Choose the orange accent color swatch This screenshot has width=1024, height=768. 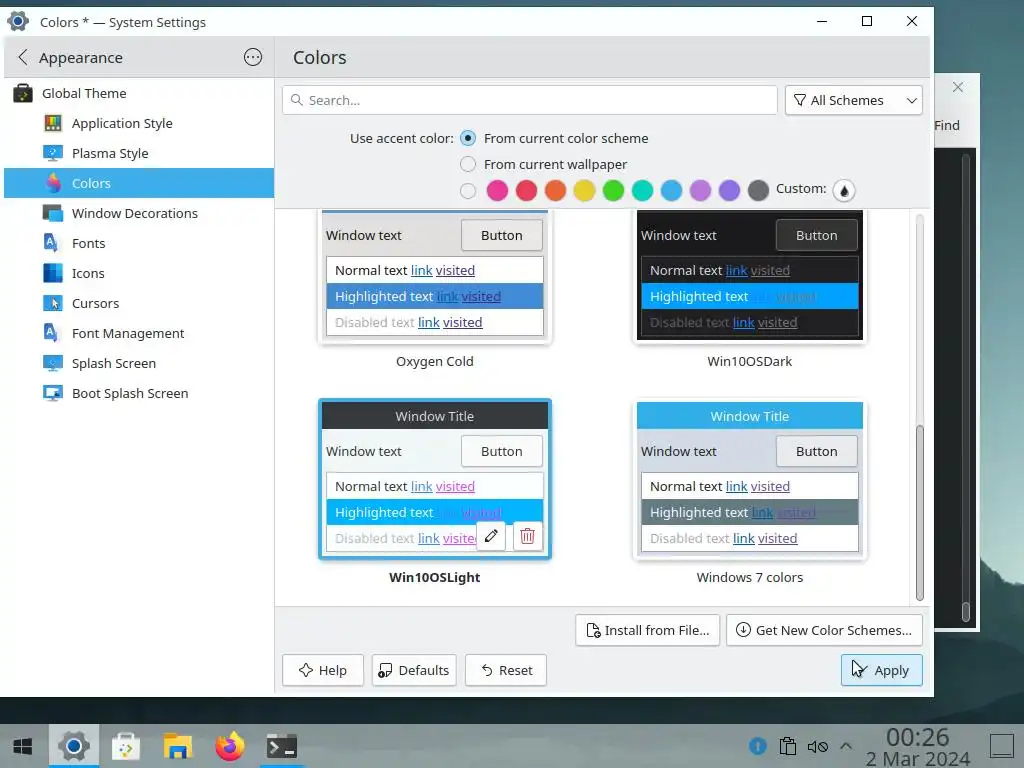(555, 191)
